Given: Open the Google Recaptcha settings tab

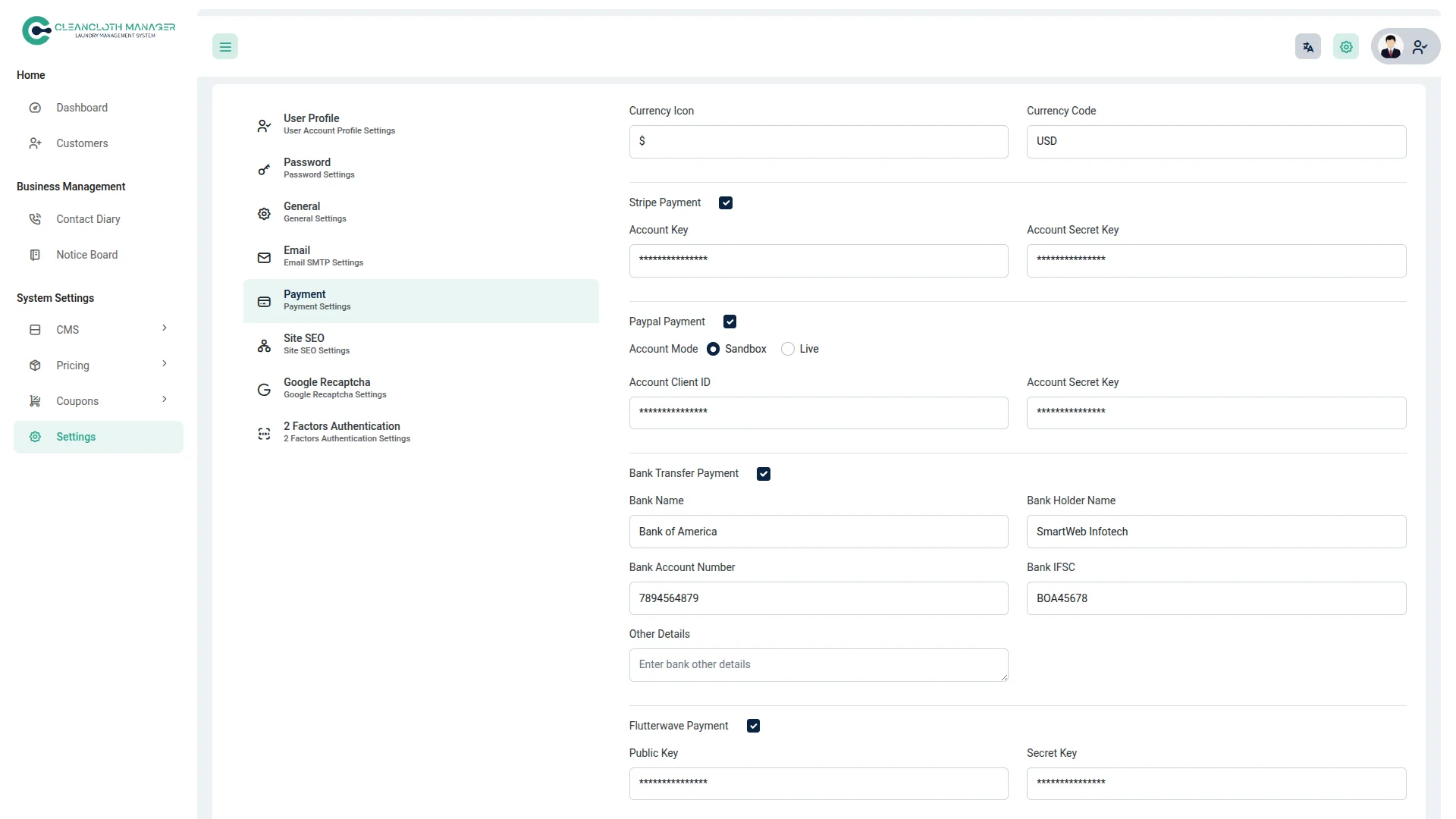Looking at the screenshot, I should (334, 388).
